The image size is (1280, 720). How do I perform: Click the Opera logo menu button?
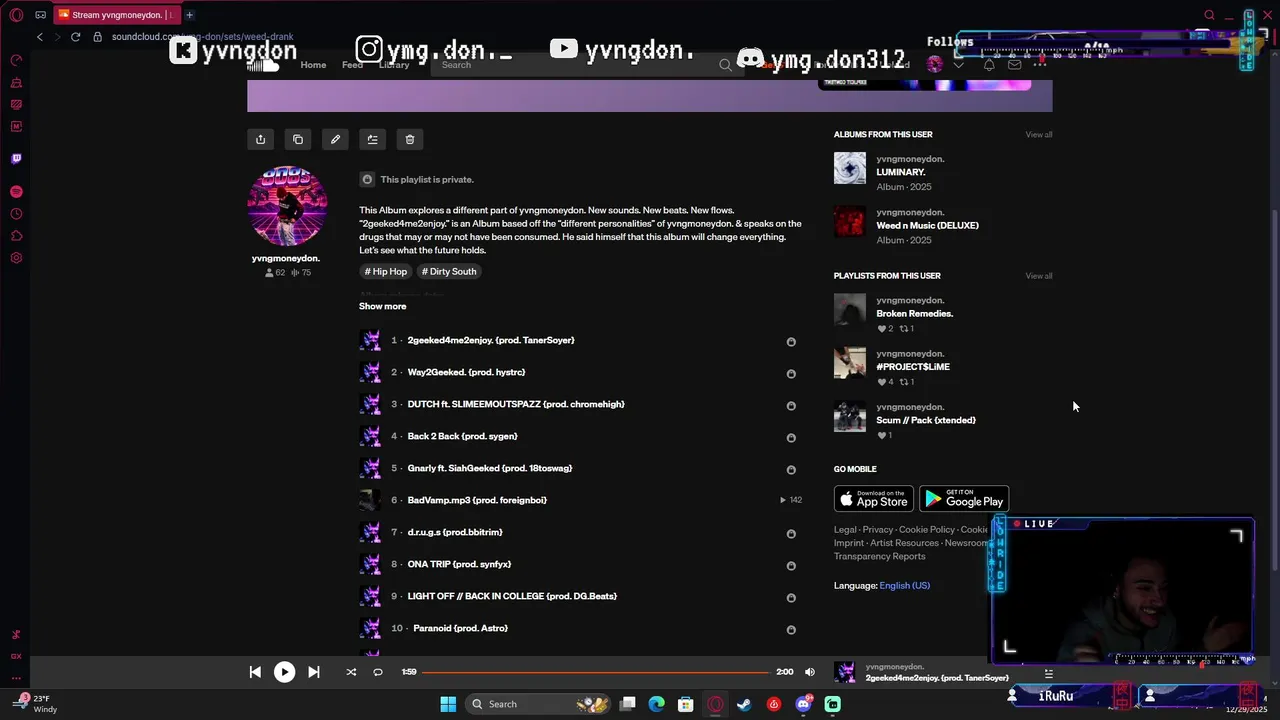pyautogui.click(x=16, y=15)
